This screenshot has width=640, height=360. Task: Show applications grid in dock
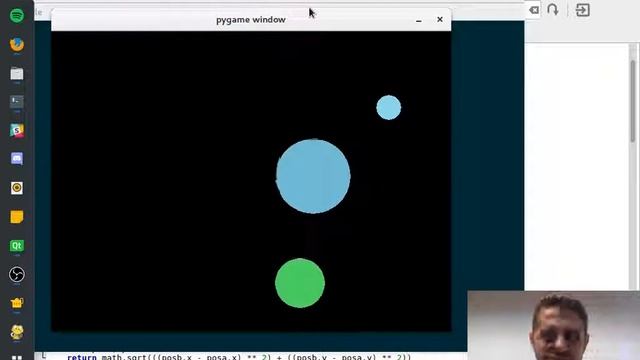coord(17,358)
